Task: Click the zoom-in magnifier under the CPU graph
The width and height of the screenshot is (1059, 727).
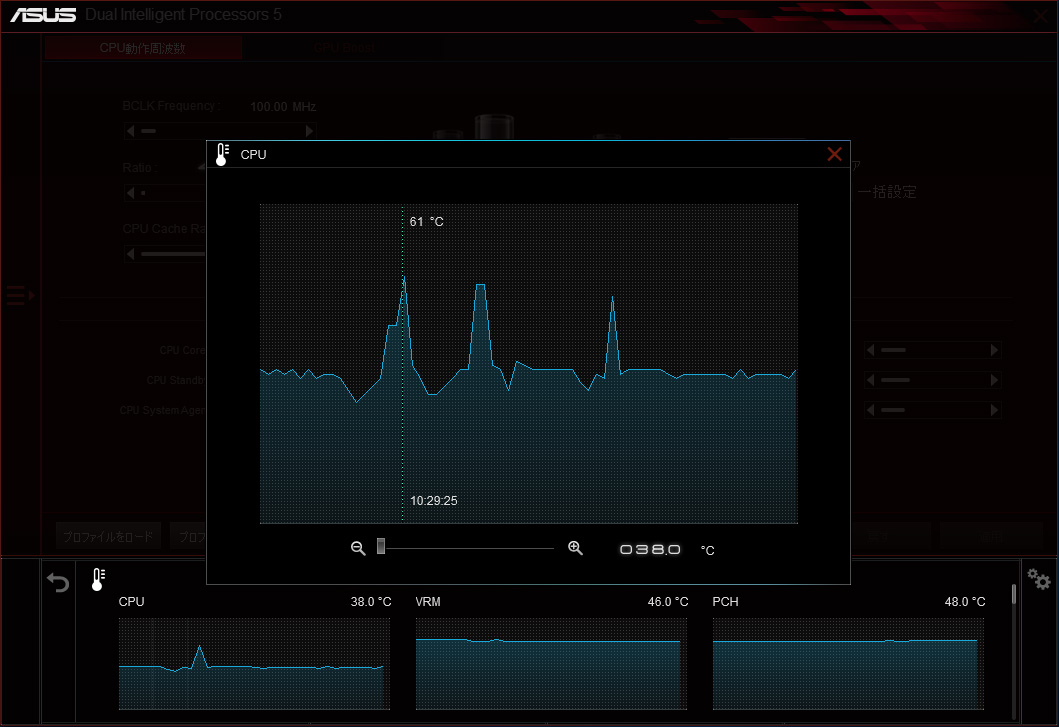Action: click(575, 548)
